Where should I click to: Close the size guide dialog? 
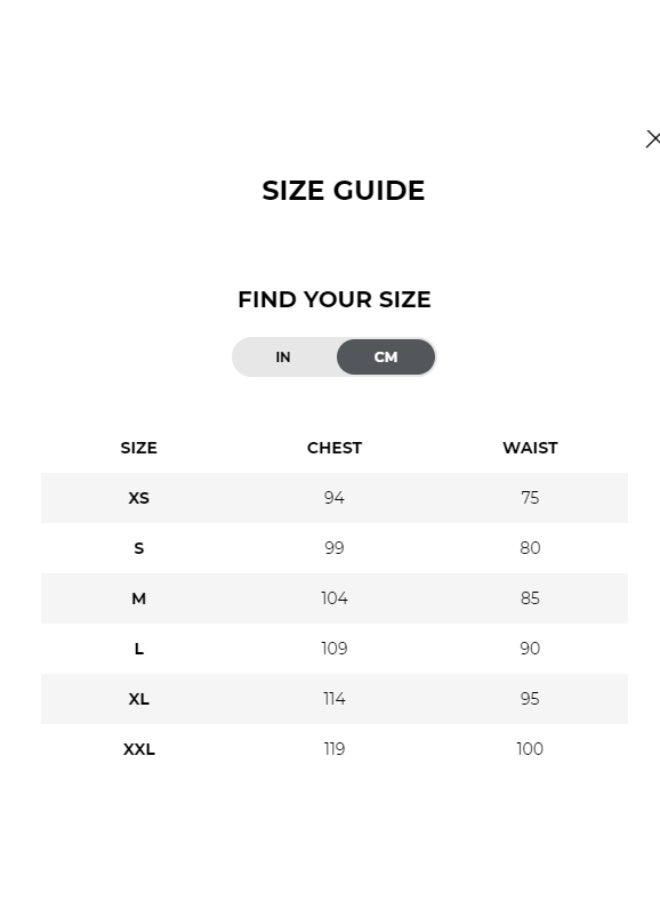click(x=654, y=138)
